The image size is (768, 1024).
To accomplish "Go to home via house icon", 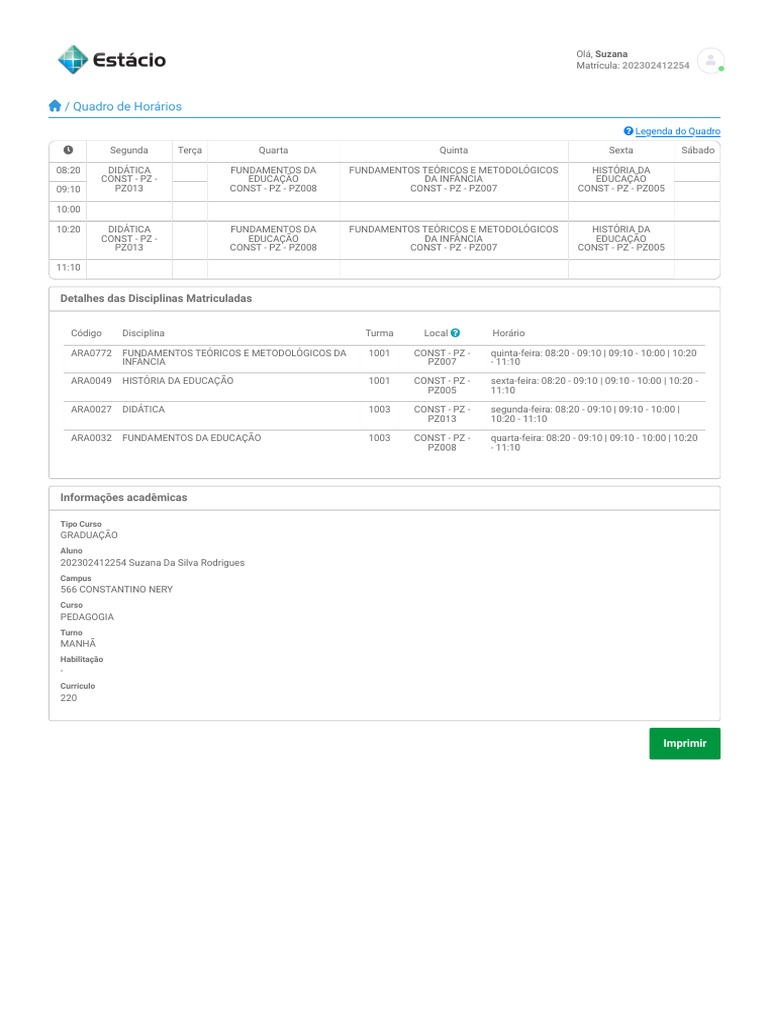I will coord(55,106).
